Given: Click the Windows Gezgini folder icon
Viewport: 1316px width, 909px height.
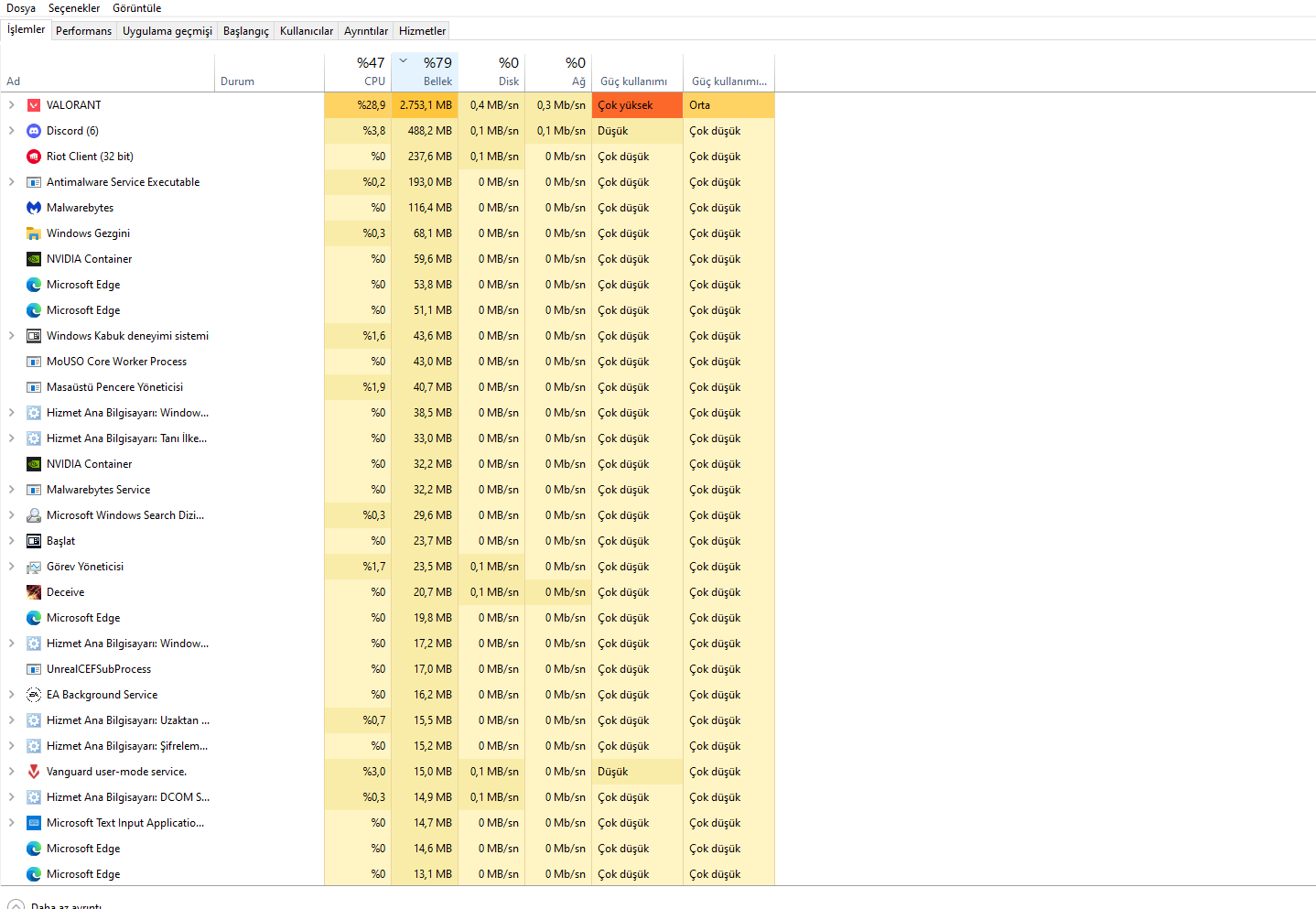Looking at the screenshot, I should click(x=34, y=233).
